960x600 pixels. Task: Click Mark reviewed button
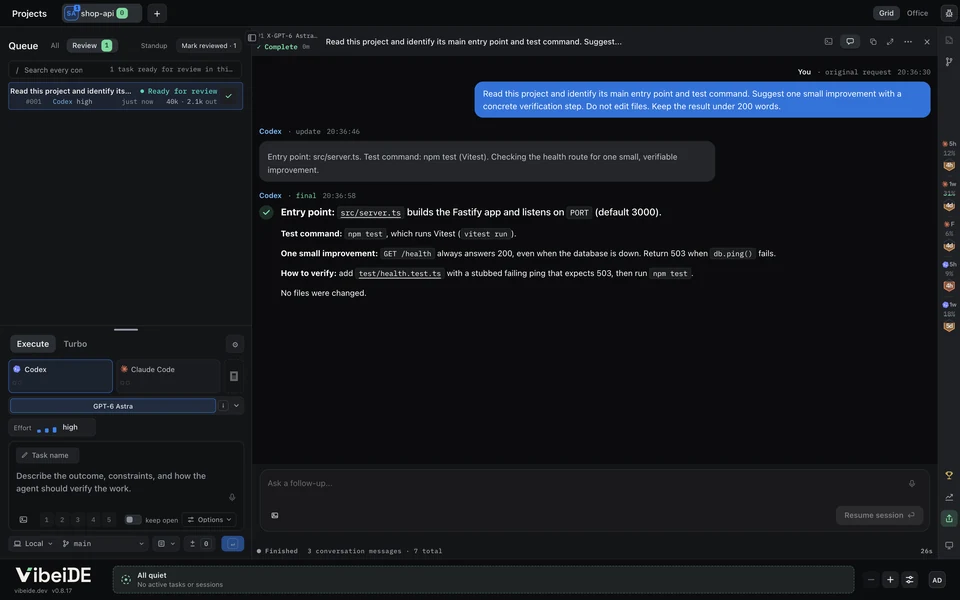point(209,45)
